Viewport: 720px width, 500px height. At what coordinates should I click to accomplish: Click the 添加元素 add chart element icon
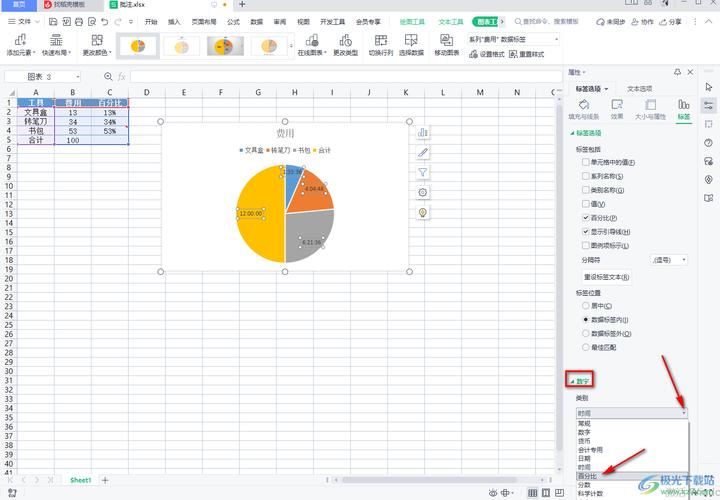coord(20,40)
